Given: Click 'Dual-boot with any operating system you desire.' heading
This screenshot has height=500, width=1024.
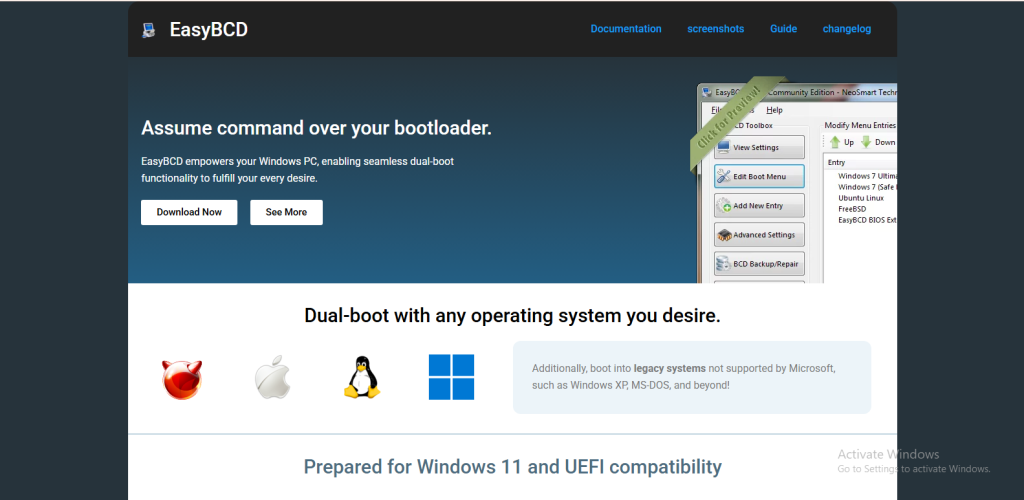Looking at the screenshot, I should [x=512, y=316].
